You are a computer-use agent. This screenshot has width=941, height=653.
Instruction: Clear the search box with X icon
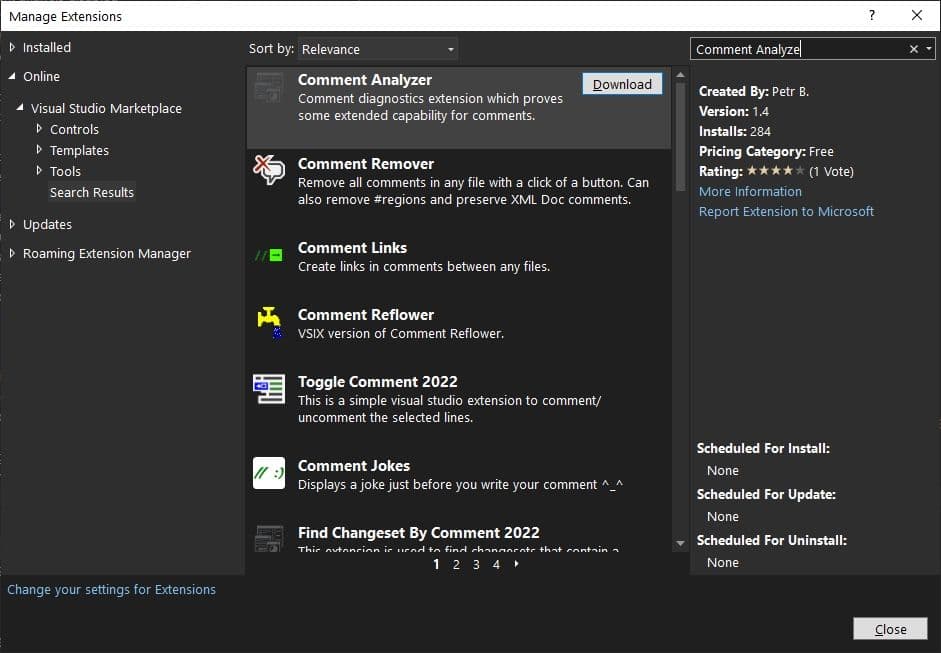coord(913,49)
